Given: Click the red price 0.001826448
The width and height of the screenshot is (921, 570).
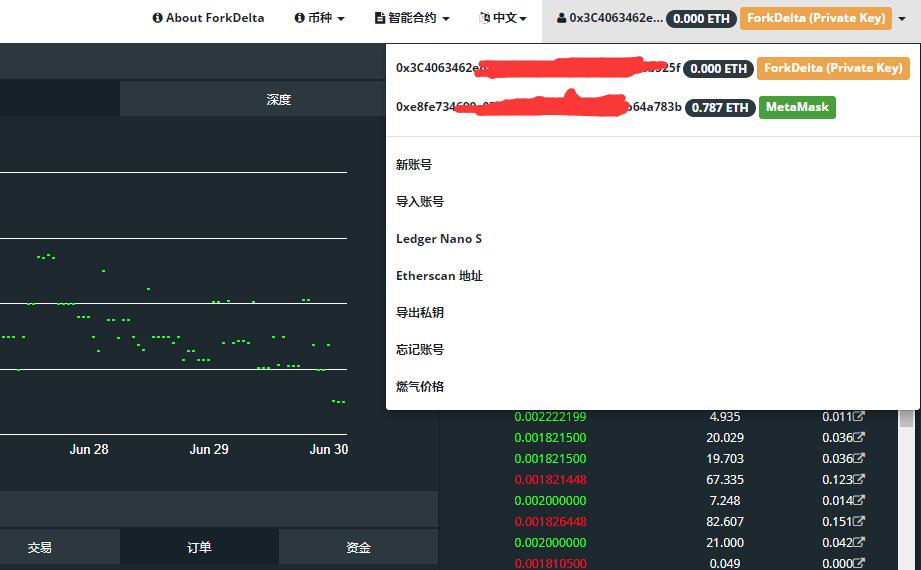Looking at the screenshot, I should pyautogui.click(x=550, y=521).
